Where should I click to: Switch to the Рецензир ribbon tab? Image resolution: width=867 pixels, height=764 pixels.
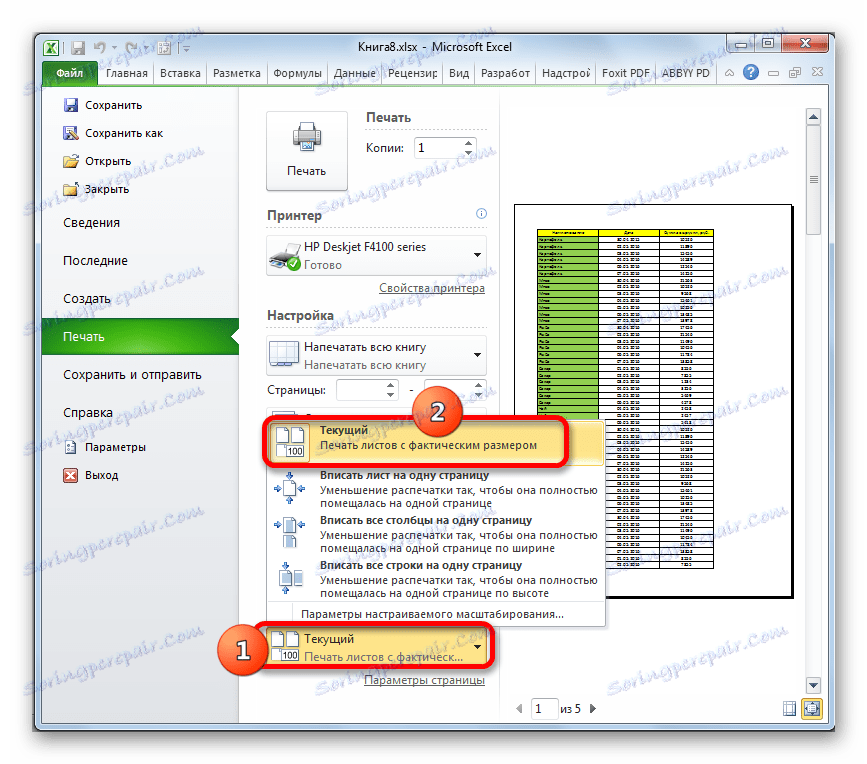(x=412, y=73)
